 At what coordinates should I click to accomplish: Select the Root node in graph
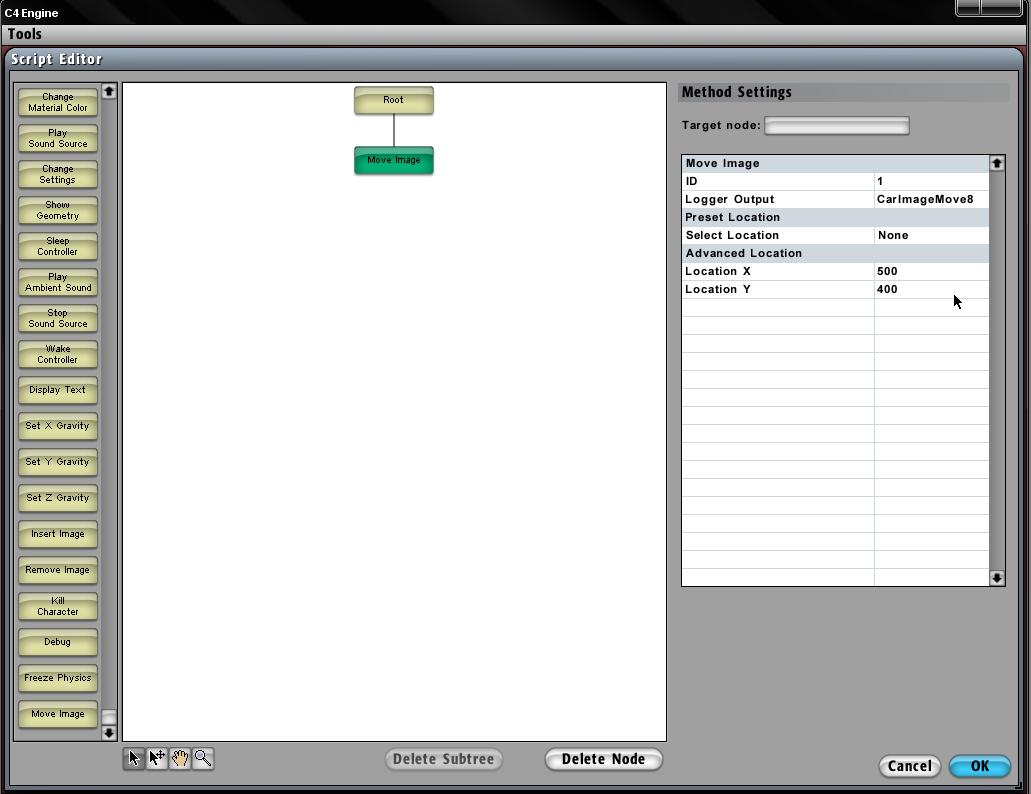pyautogui.click(x=393, y=101)
